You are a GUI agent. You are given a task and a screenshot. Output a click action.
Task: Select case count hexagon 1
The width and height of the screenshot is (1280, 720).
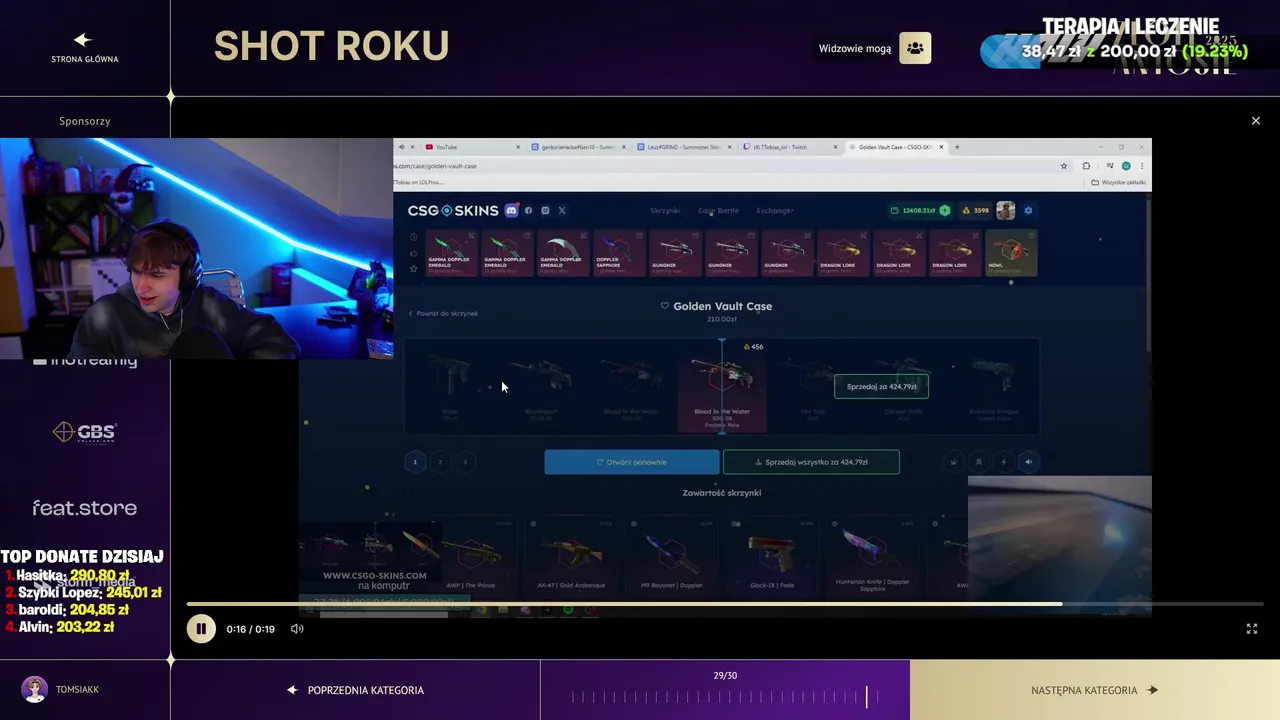click(x=415, y=462)
